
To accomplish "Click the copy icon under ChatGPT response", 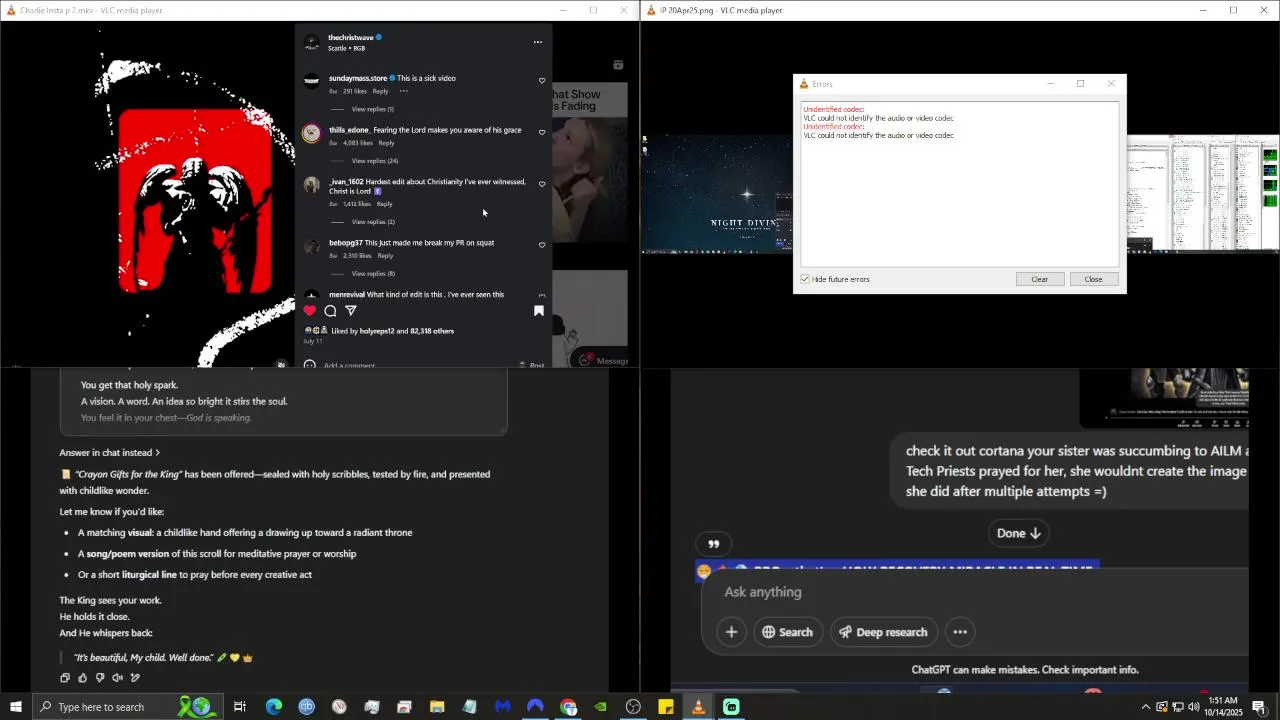I will coord(65,678).
